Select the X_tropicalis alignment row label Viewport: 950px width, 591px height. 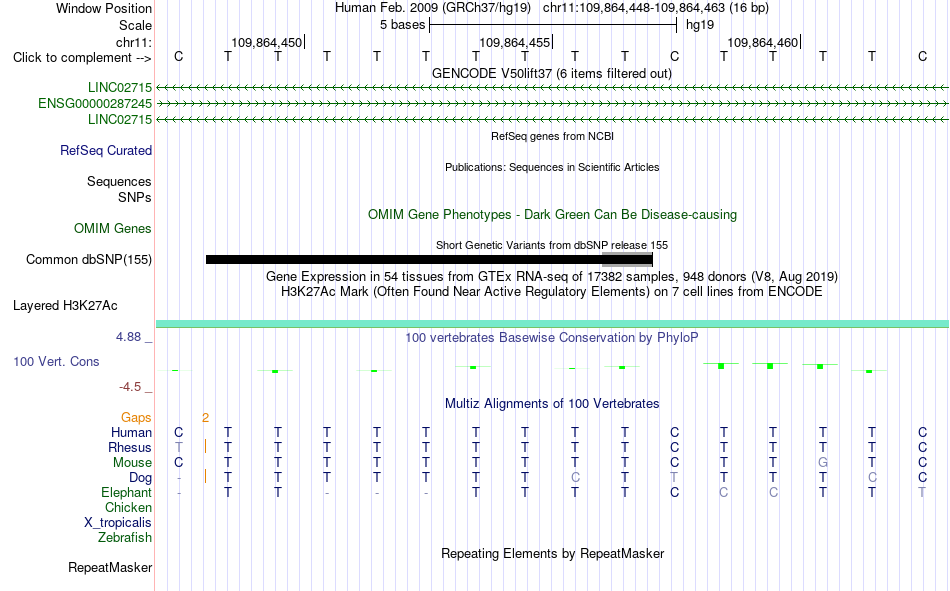tap(118, 523)
